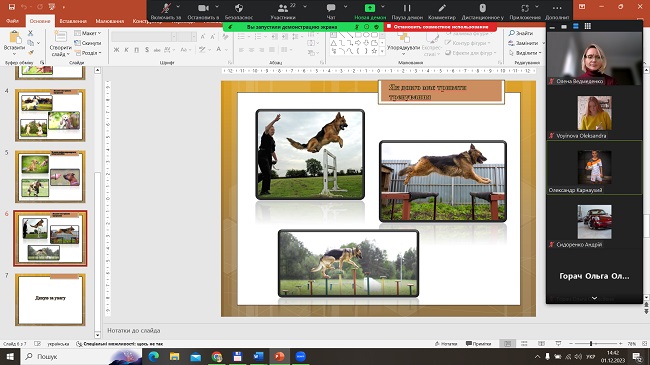Select slide 5 thumbnail
Viewport: 650px width, 365px height.
tap(50, 176)
